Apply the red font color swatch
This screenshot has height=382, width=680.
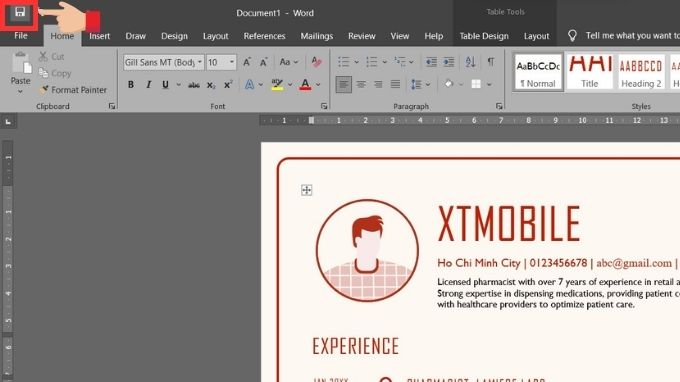305,85
